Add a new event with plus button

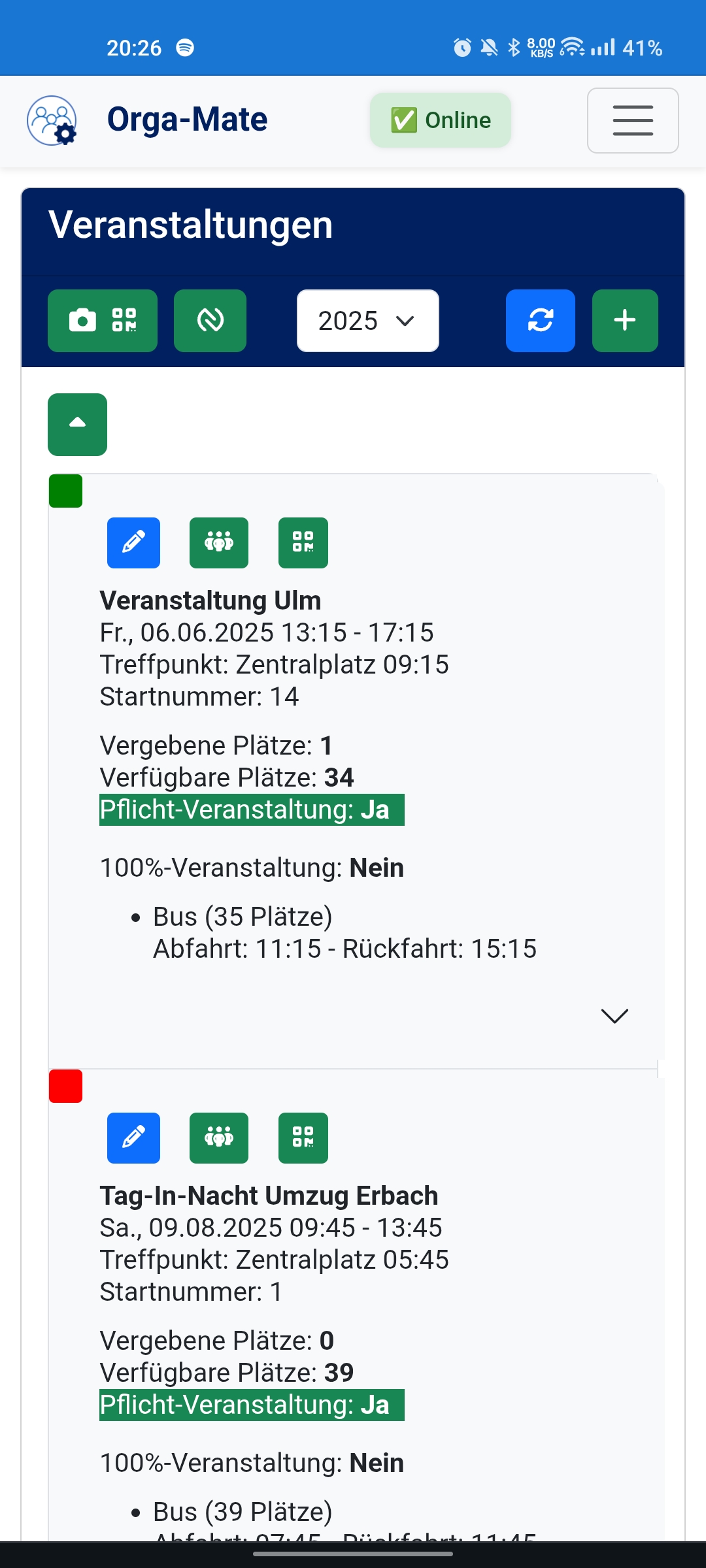click(624, 321)
